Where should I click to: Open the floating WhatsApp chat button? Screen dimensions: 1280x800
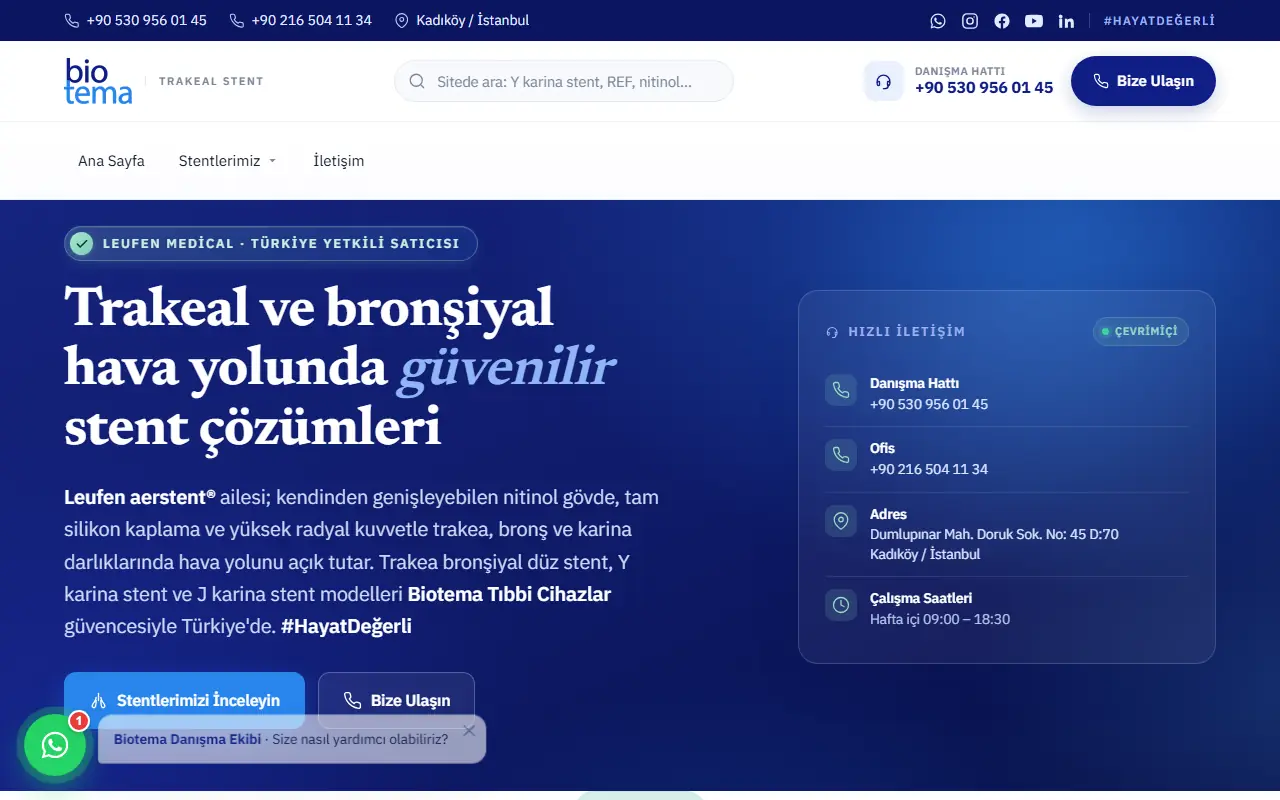tap(55, 745)
